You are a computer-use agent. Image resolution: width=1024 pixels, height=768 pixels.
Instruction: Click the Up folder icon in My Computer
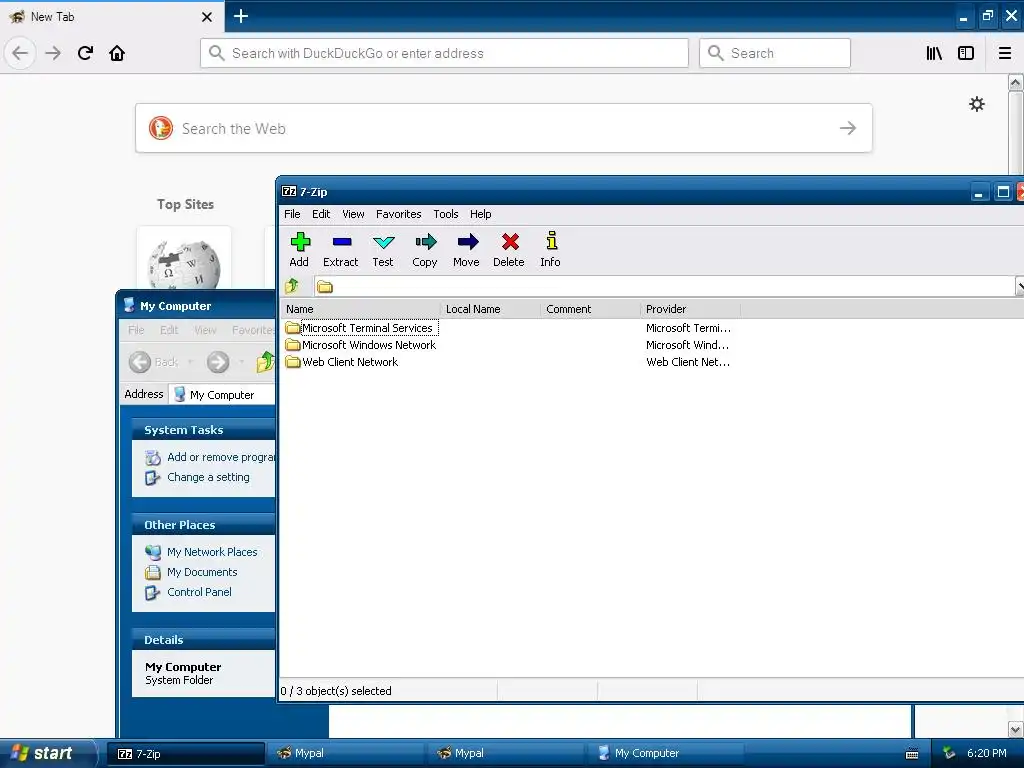(x=265, y=361)
